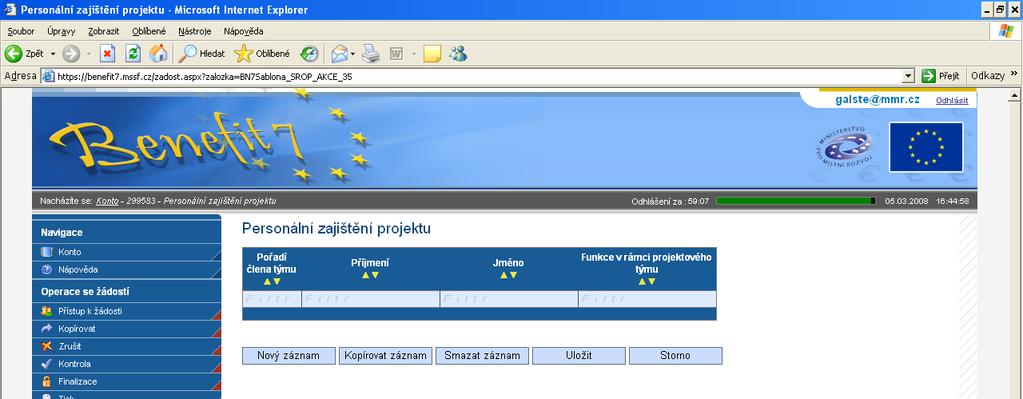Image resolution: width=1023 pixels, height=399 pixels.
Task: Click the Odhlásit logout link
Action: coord(952,100)
